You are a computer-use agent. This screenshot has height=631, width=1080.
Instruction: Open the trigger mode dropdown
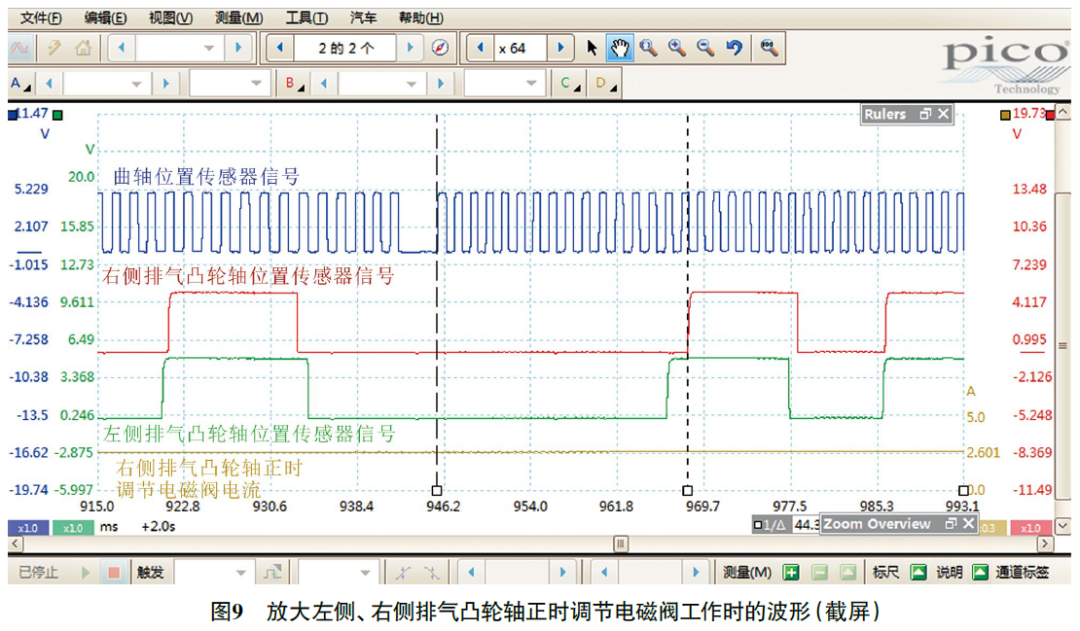(x=240, y=572)
